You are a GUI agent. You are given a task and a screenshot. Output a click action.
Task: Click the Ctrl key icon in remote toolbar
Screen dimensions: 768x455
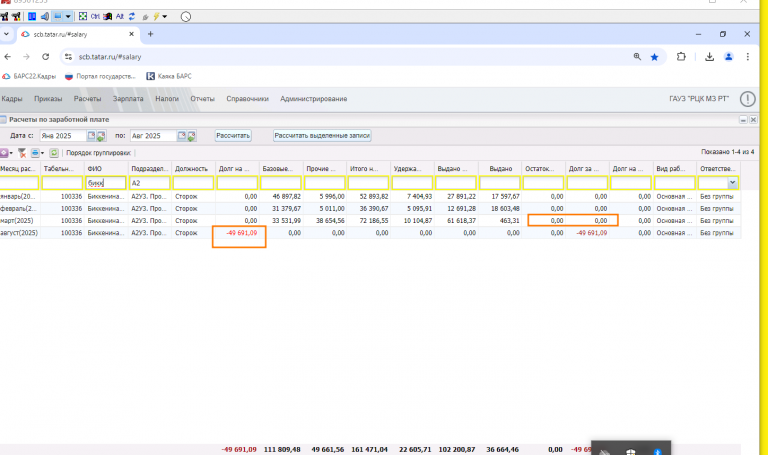pyautogui.click(x=95, y=17)
